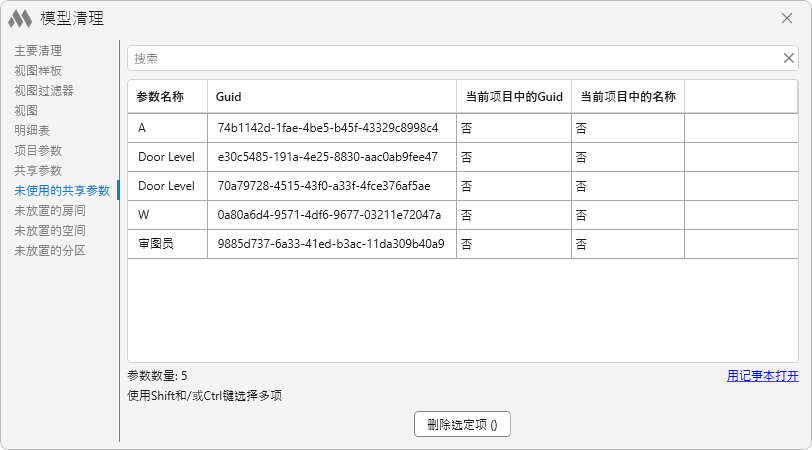
Task: Clear the search box with X icon
Action: [x=788, y=58]
